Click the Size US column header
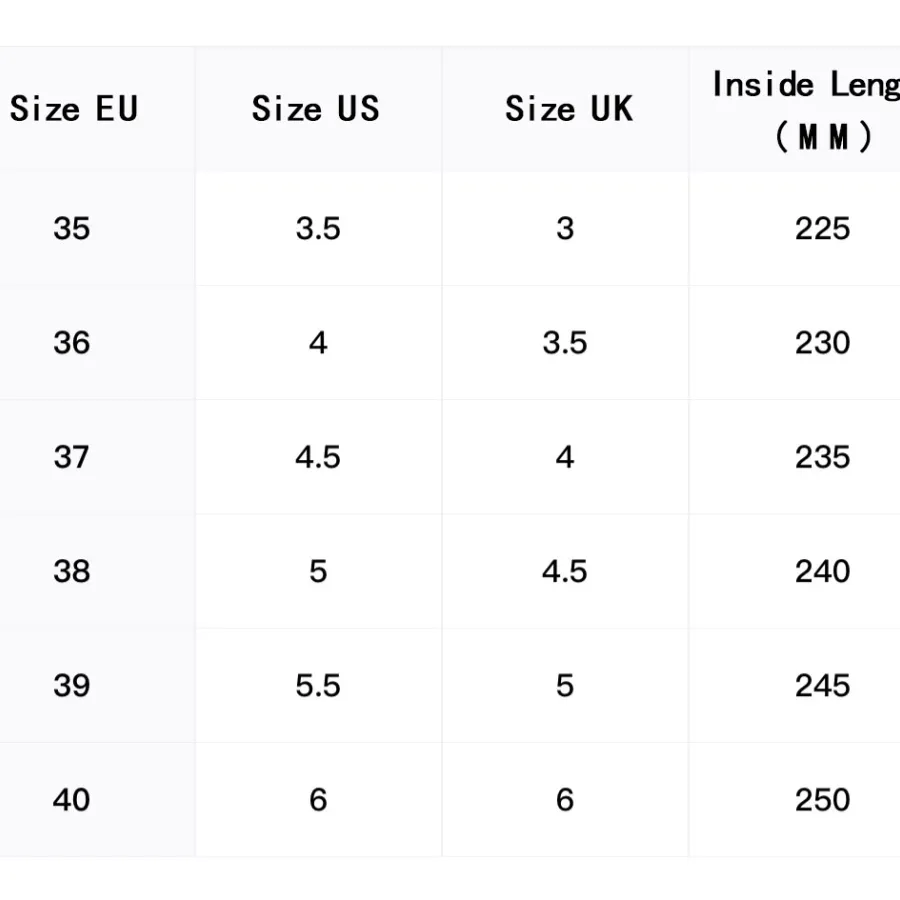The image size is (900, 900). pyautogui.click(x=316, y=108)
